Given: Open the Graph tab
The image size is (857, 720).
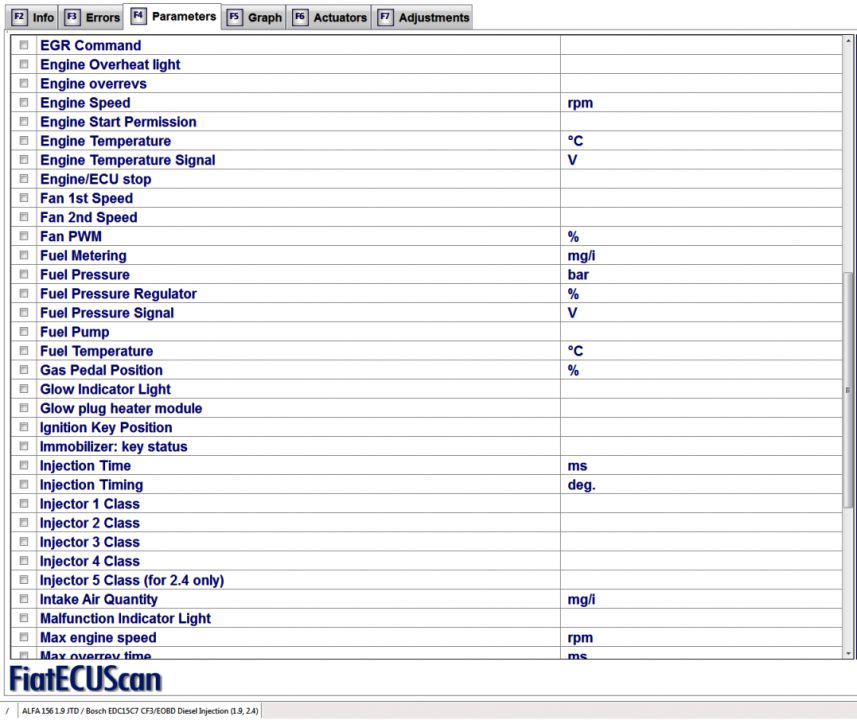Looking at the screenshot, I should (x=254, y=17).
